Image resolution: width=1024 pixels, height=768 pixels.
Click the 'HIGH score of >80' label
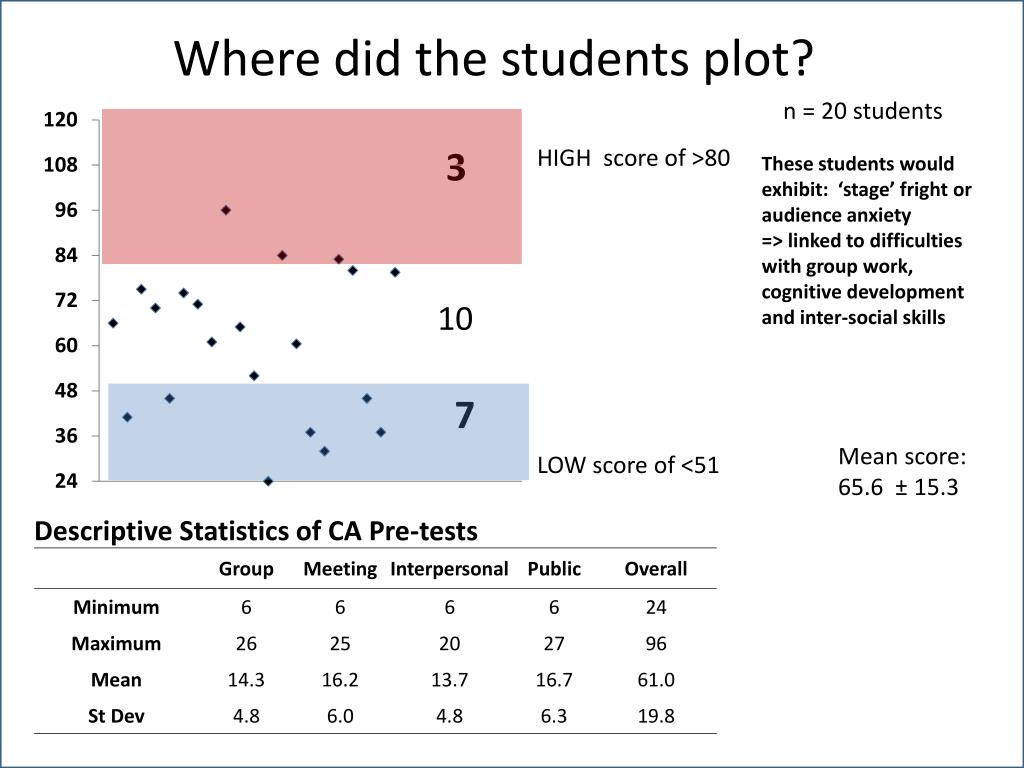click(633, 158)
